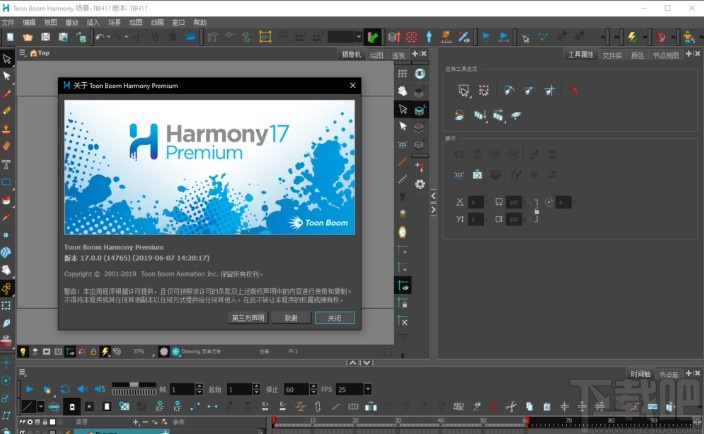704x434 pixels.
Task: Click the left chevron on side panel divider
Action: (x=433, y=196)
